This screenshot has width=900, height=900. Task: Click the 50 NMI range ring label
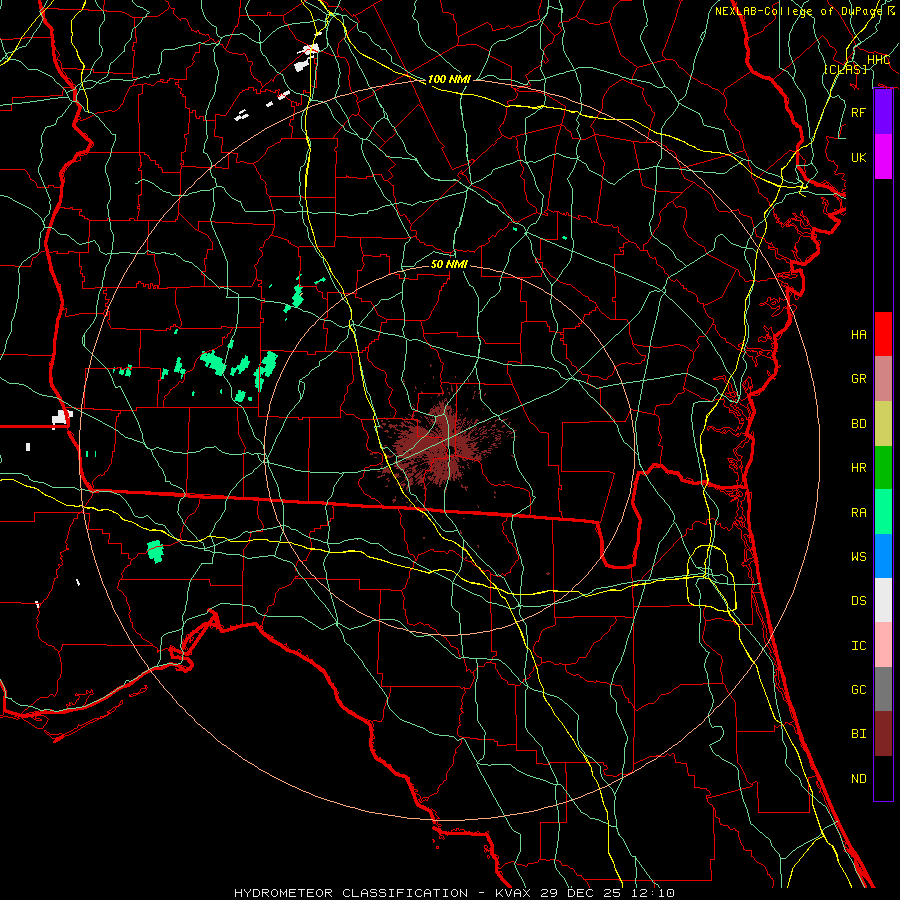tap(449, 264)
